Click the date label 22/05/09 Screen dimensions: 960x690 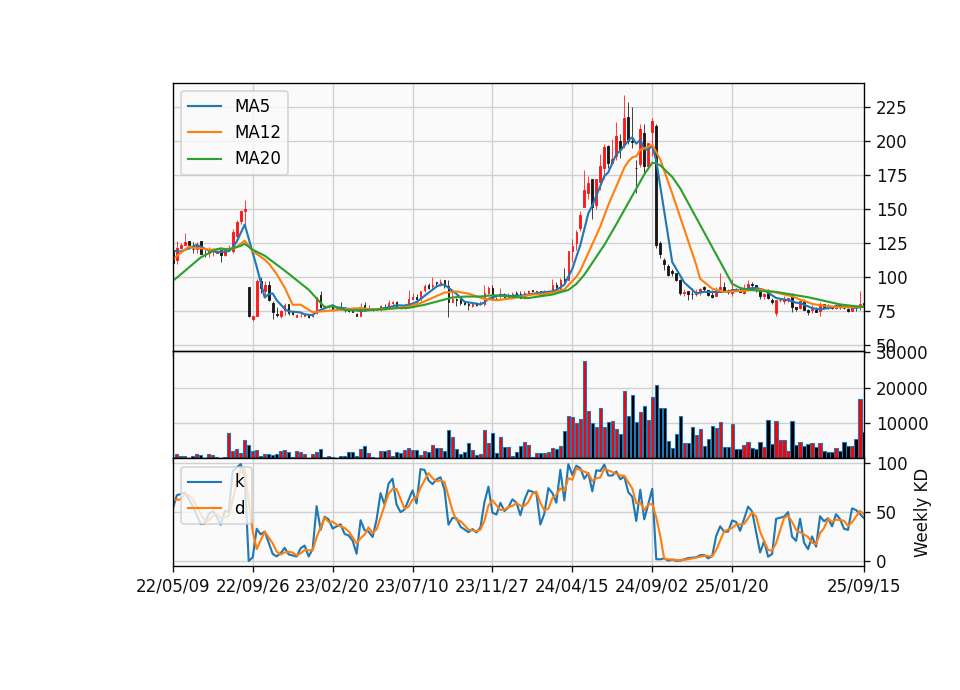173,586
